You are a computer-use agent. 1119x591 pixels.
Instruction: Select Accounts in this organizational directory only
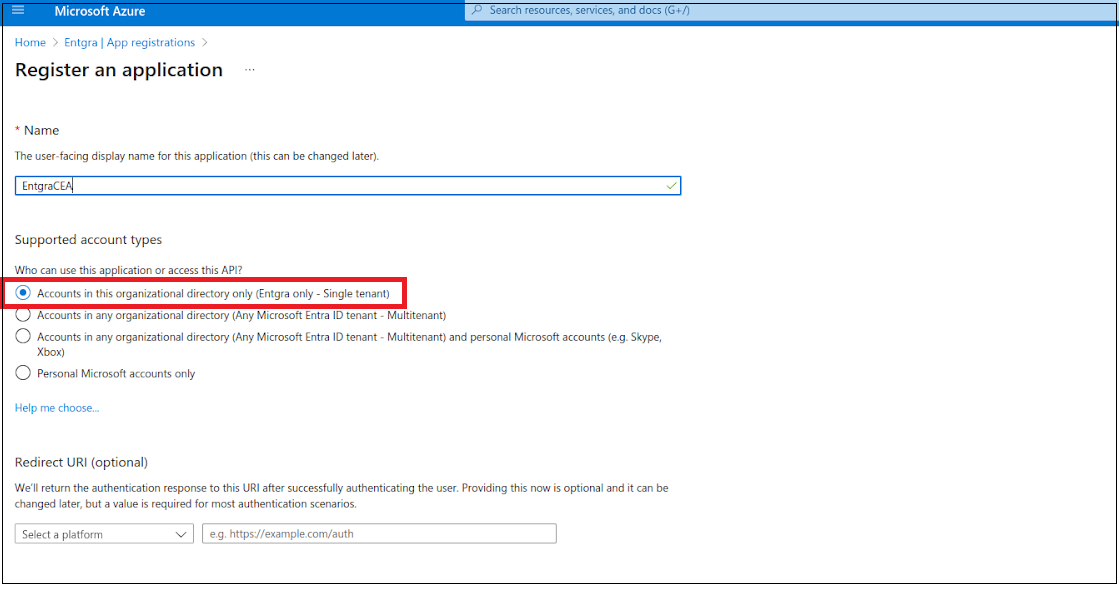(x=24, y=293)
